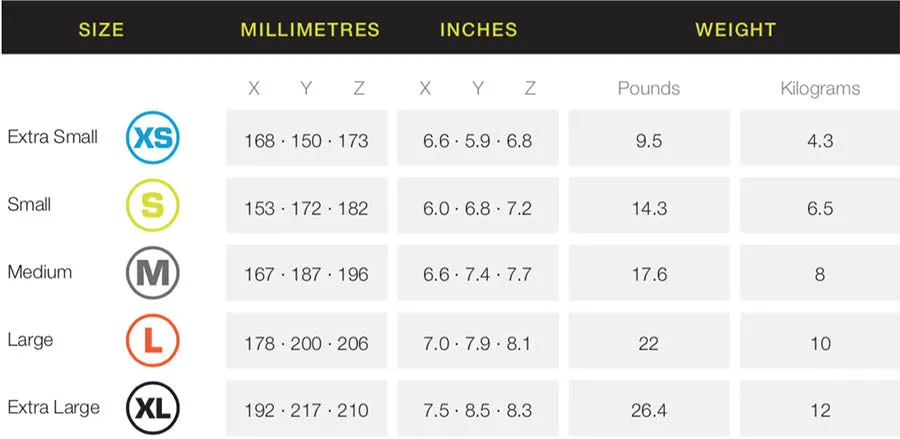Select the 6.0 · 6.8 · 7.2 inches cell

pyautogui.click(x=477, y=209)
